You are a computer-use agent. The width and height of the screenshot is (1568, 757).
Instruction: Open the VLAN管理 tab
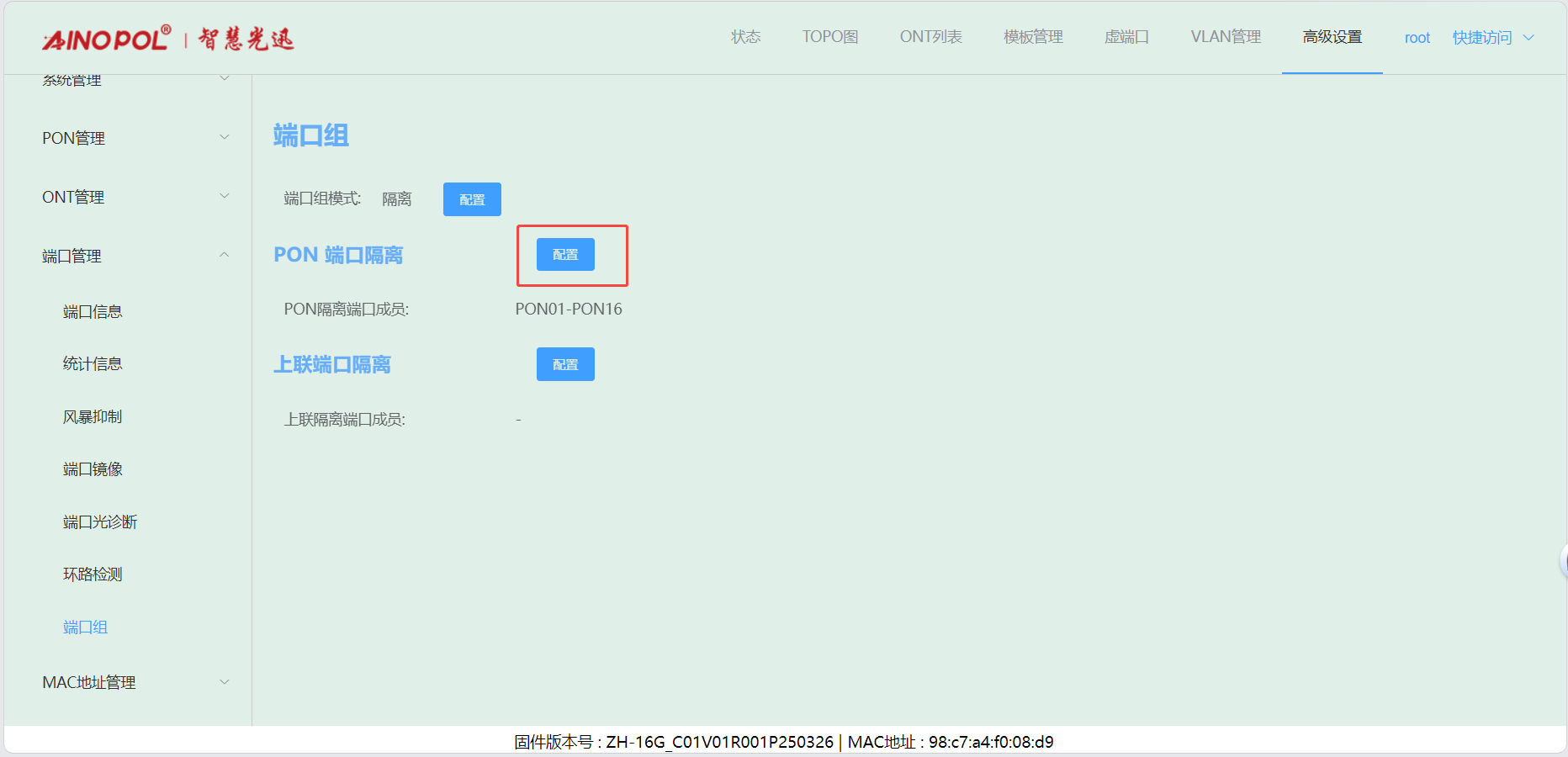tap(1226, 37)
